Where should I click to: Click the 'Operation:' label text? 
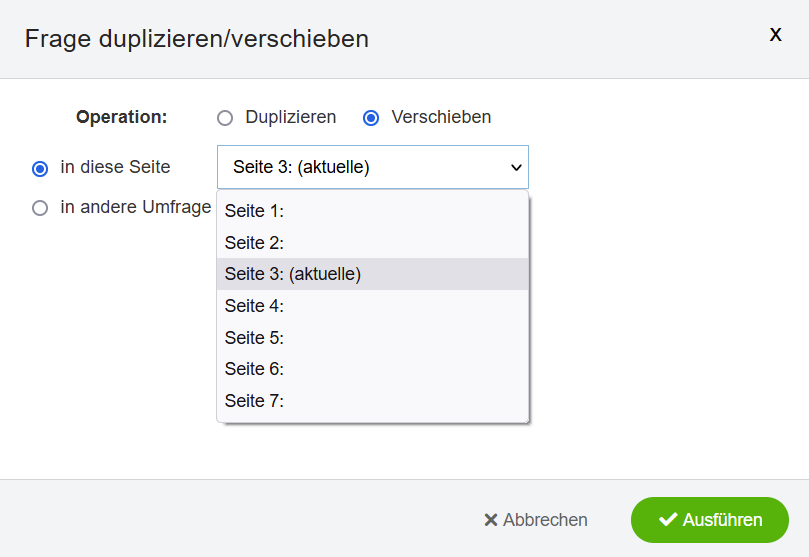coord(122,117)
